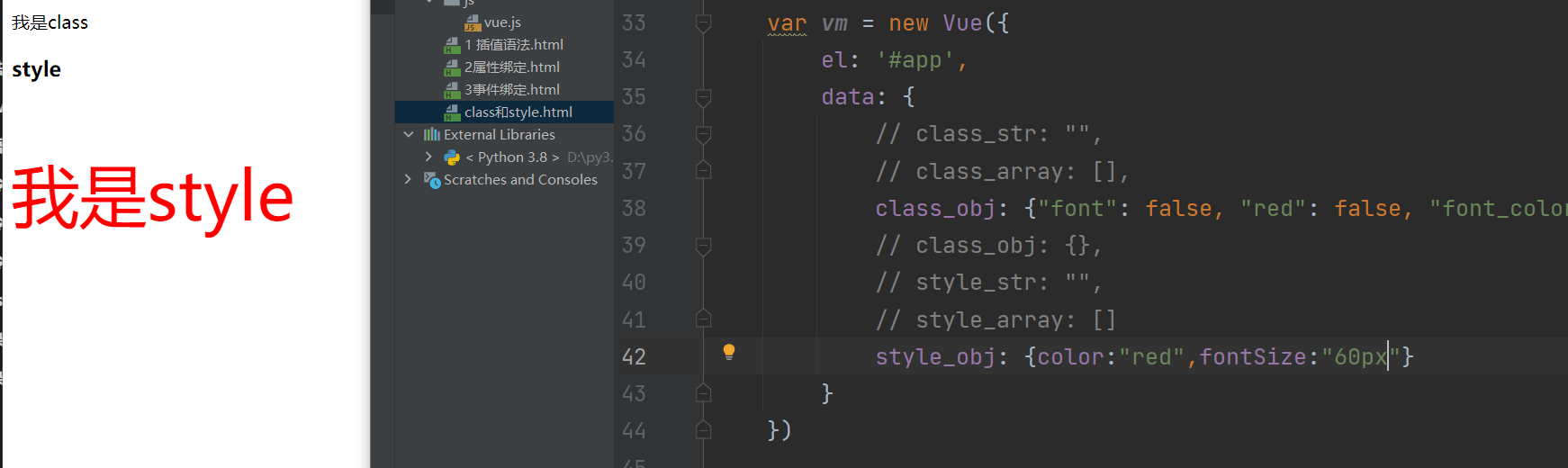This screenshot has width=1568, height=468.
Task: Toggle fold end marker at line 37
Action: coord(704,171)
